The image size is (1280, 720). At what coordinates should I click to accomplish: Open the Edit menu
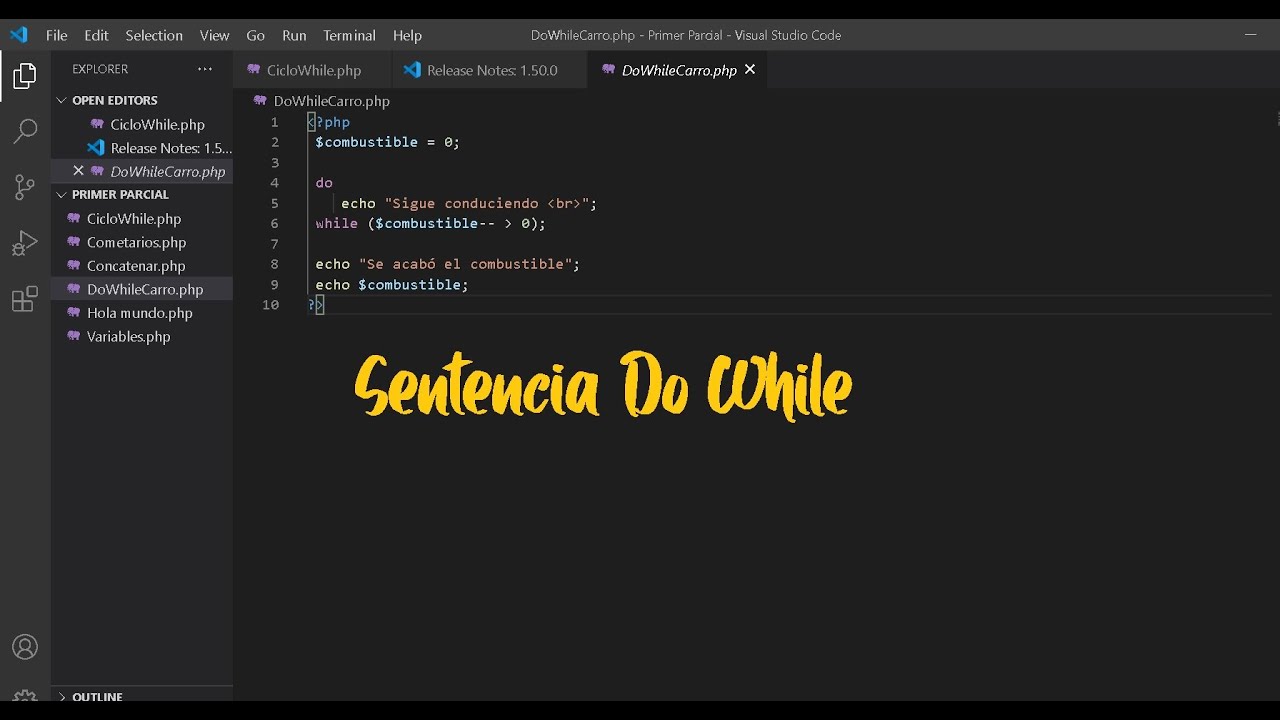point(96,35)
